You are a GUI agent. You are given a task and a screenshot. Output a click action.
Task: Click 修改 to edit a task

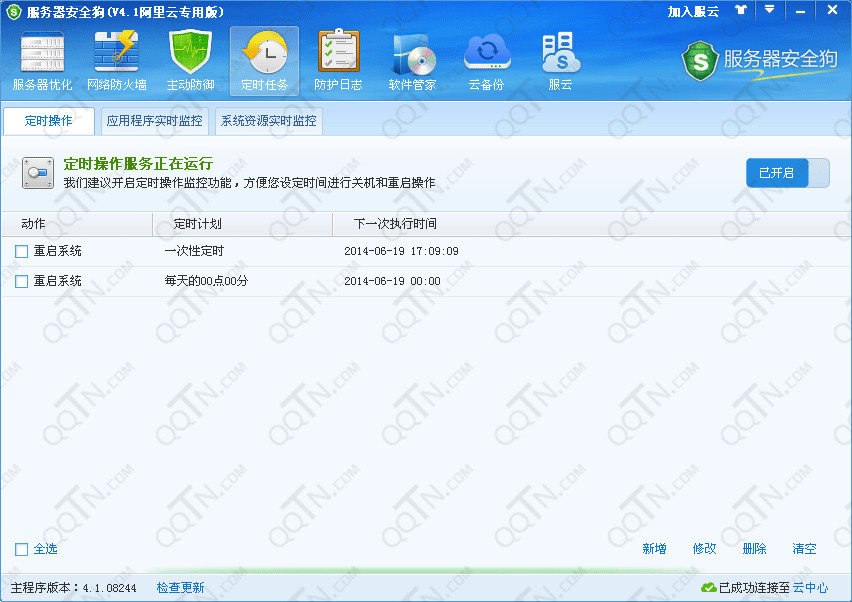click(x=704, y=549)
